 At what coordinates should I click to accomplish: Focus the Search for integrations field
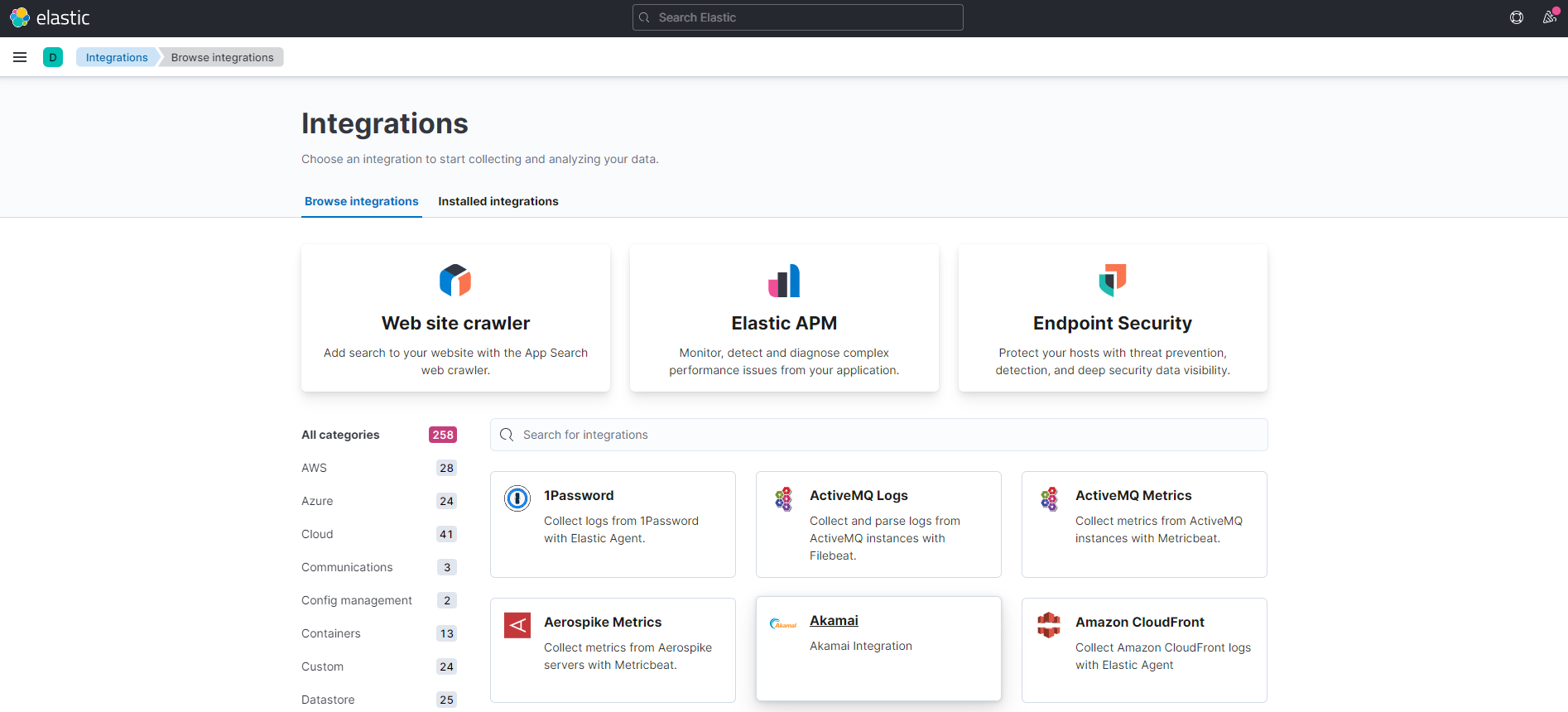point(879,435)
